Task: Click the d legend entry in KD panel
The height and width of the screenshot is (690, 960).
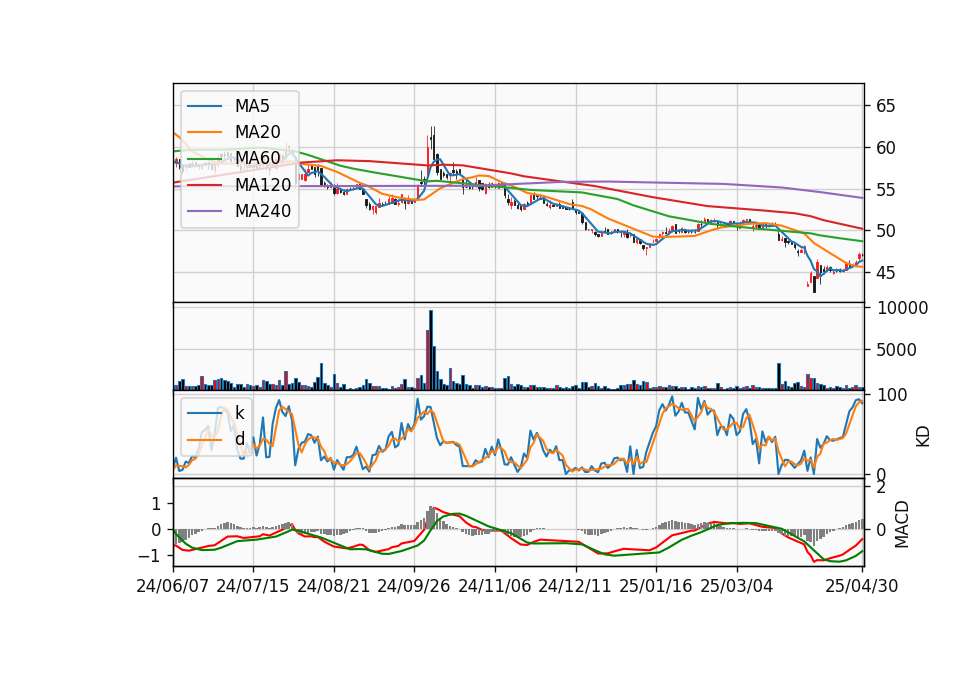Action: 216,440
